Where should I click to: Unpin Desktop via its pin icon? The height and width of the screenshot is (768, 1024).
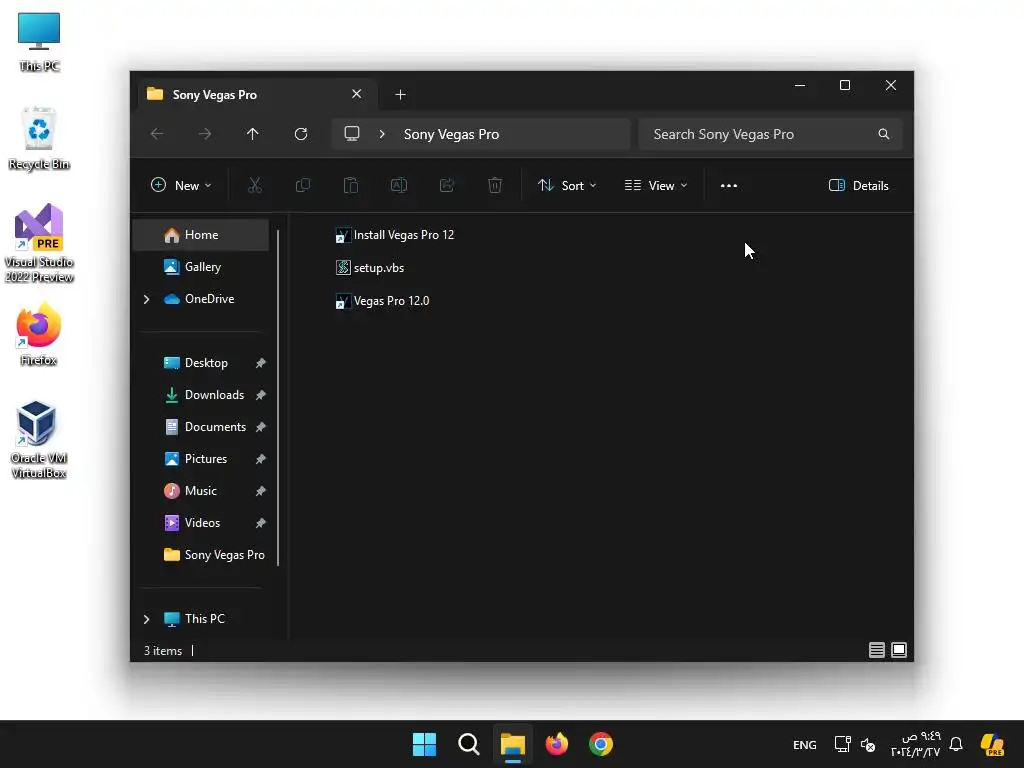click(261, 363)
